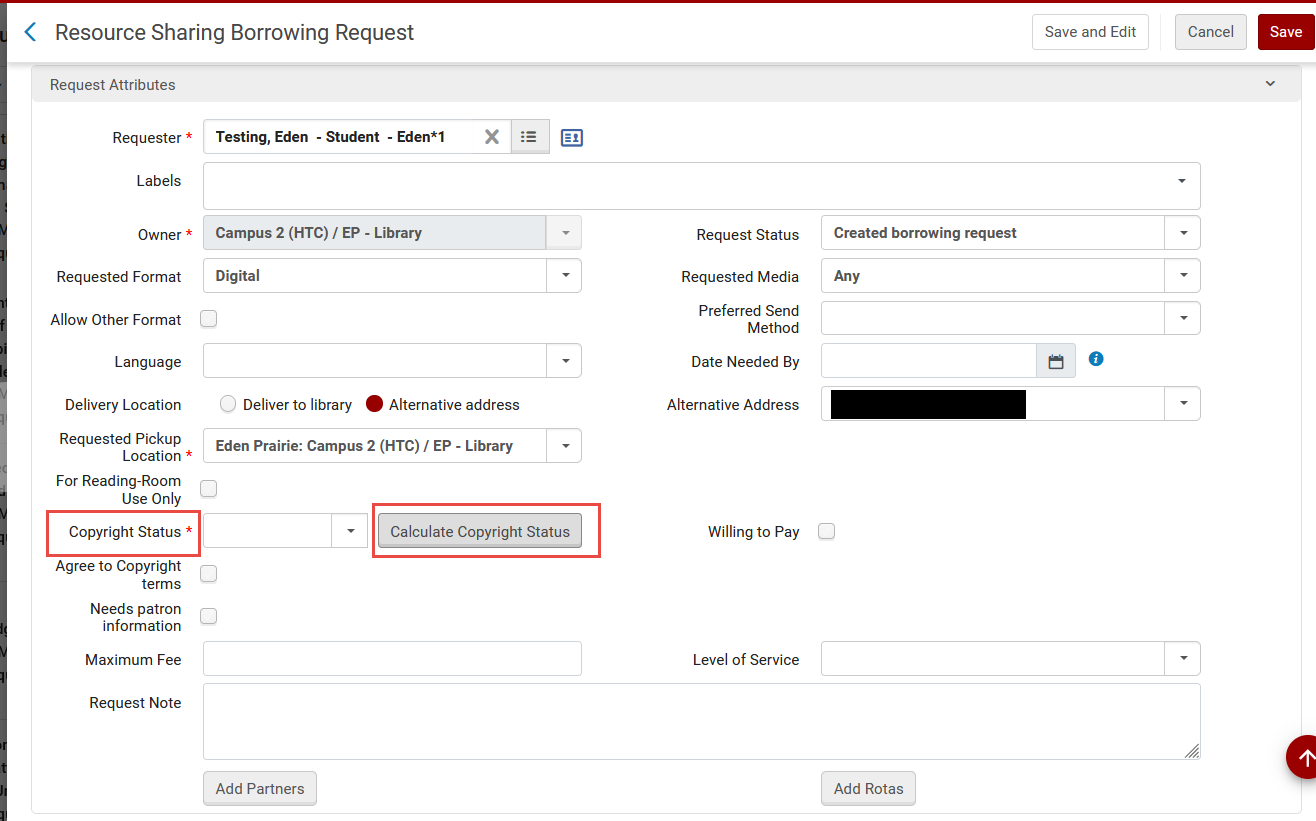This screenshot has height=821, width=1316.
Task: Select the Alternative address radio button
Action: (x=375, y=404)
